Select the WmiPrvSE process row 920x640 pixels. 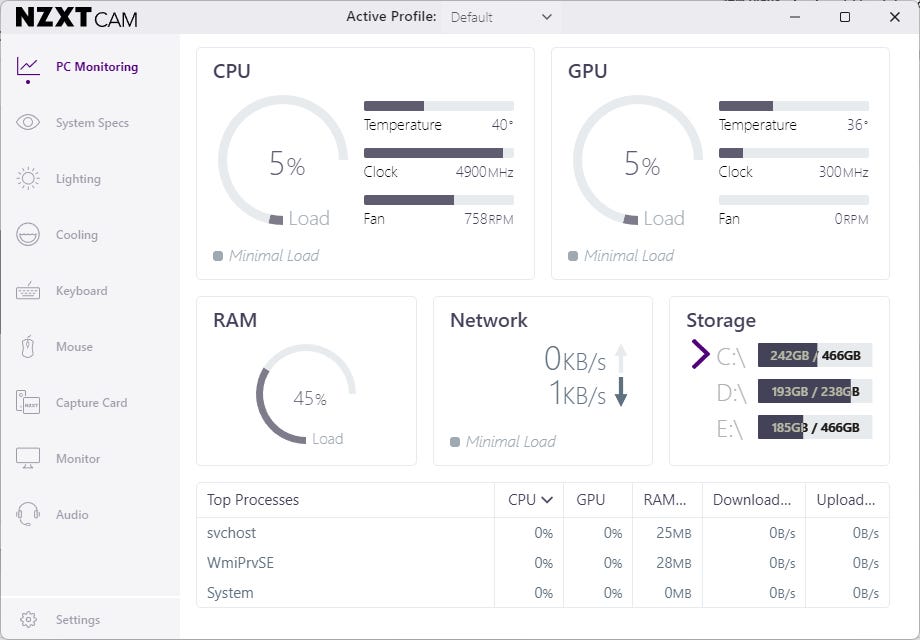[x=543, y=563]
